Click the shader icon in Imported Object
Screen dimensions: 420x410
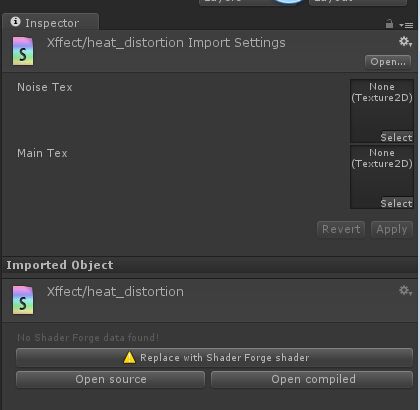pyautogui.click(x=23, y=300)
